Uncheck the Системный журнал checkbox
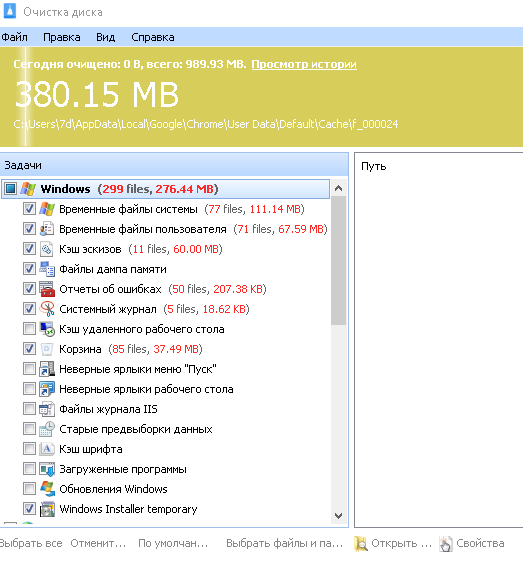Viewport: 523px width, 561px height. [29, 308]
